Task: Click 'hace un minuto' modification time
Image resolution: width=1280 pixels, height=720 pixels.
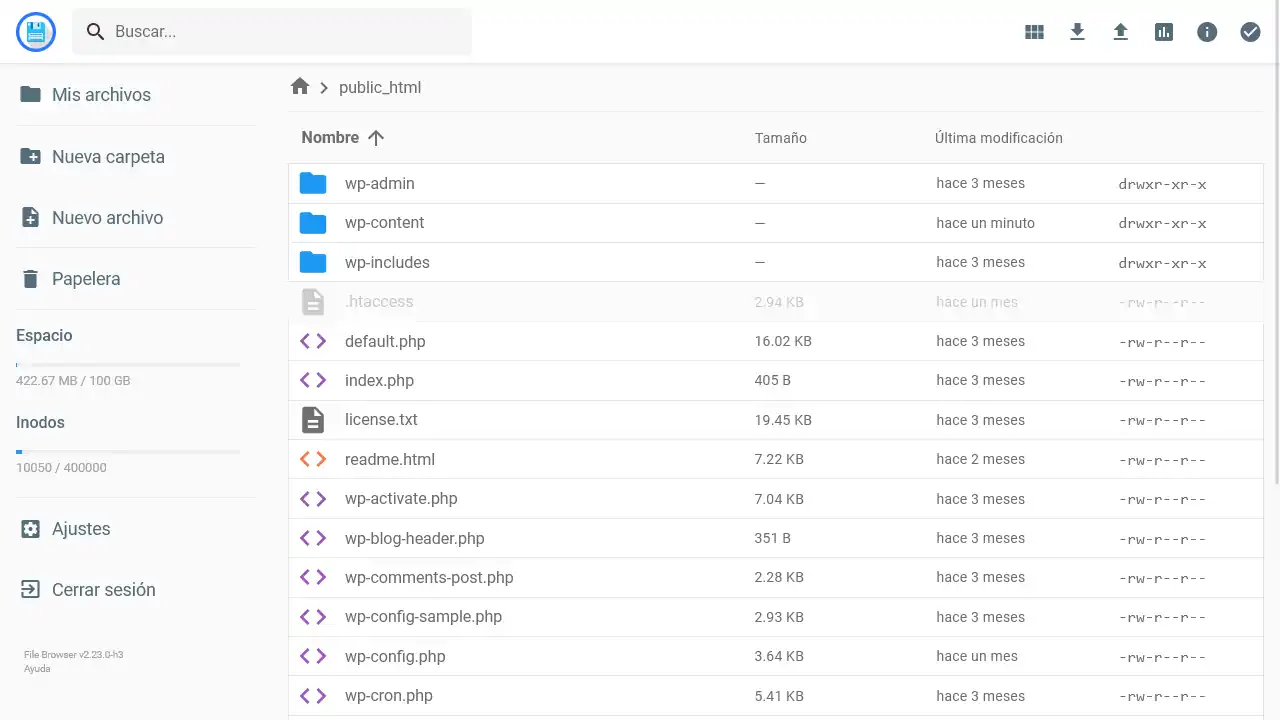Action: click(x=986, y=223)
